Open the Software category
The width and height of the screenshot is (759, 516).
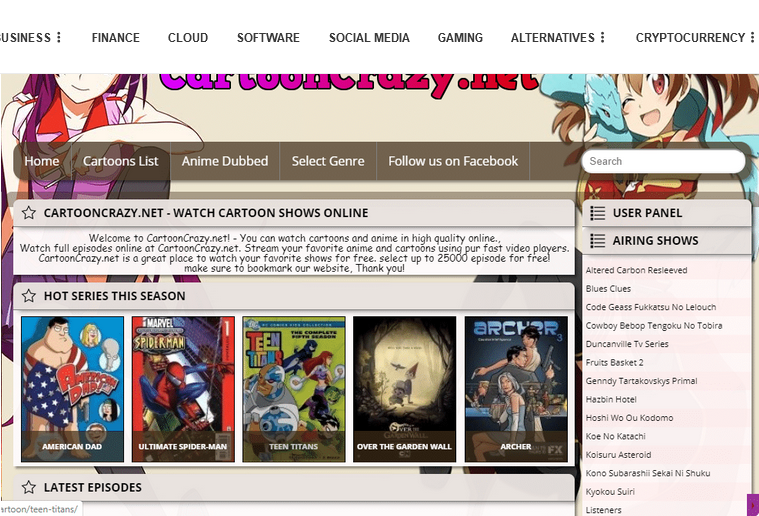268,38
